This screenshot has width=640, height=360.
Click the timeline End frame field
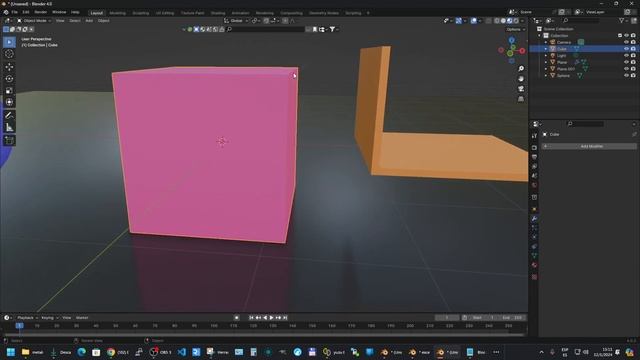[512, 318]
